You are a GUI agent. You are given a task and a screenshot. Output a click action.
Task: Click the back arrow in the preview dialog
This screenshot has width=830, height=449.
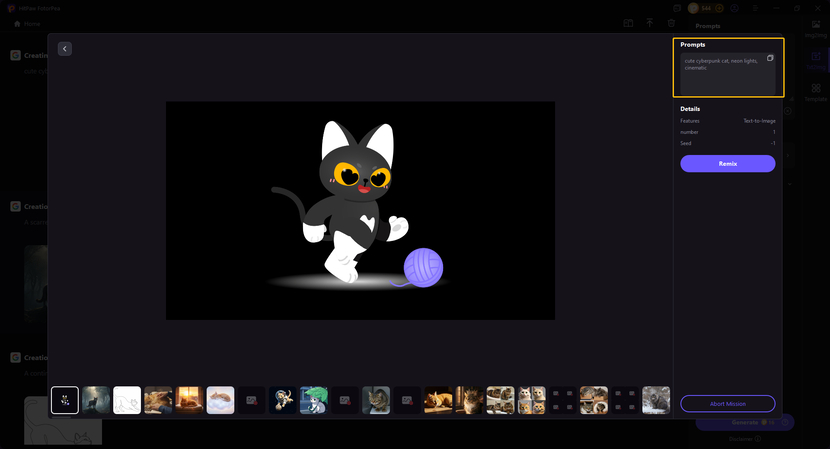pos(65,49)
